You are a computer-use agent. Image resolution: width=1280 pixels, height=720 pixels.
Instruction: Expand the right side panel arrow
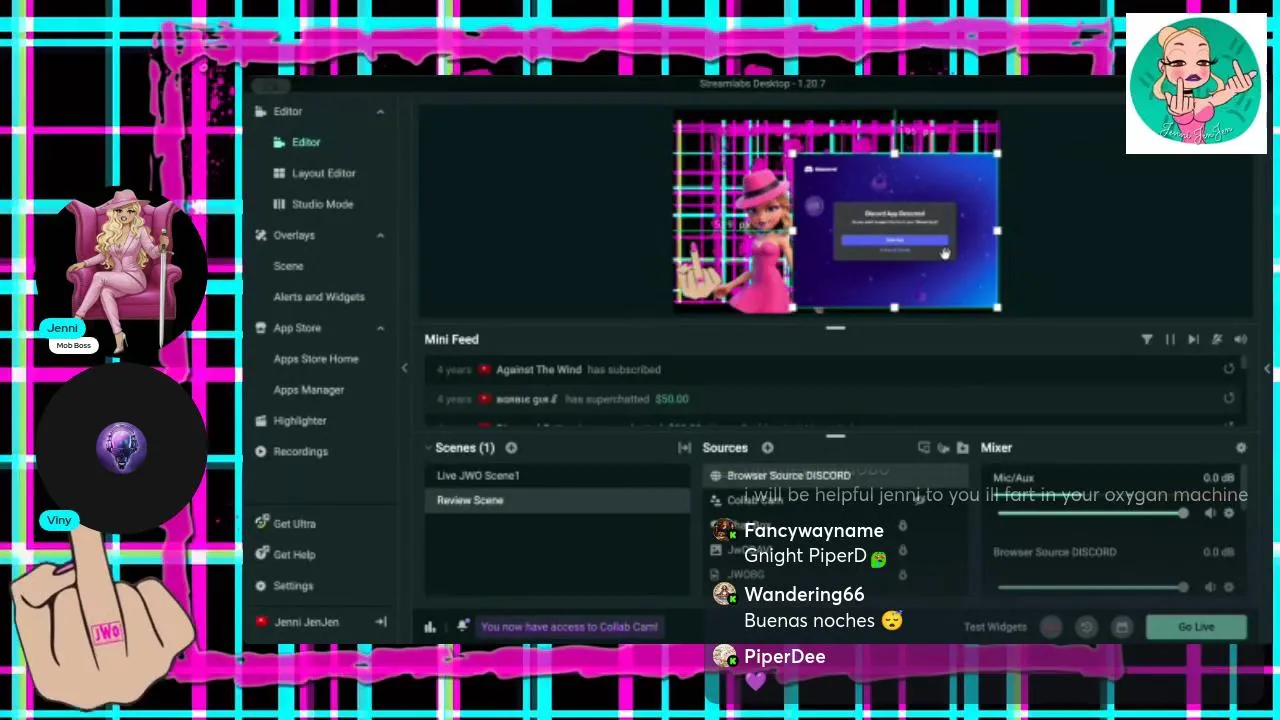pos(1267,369)
